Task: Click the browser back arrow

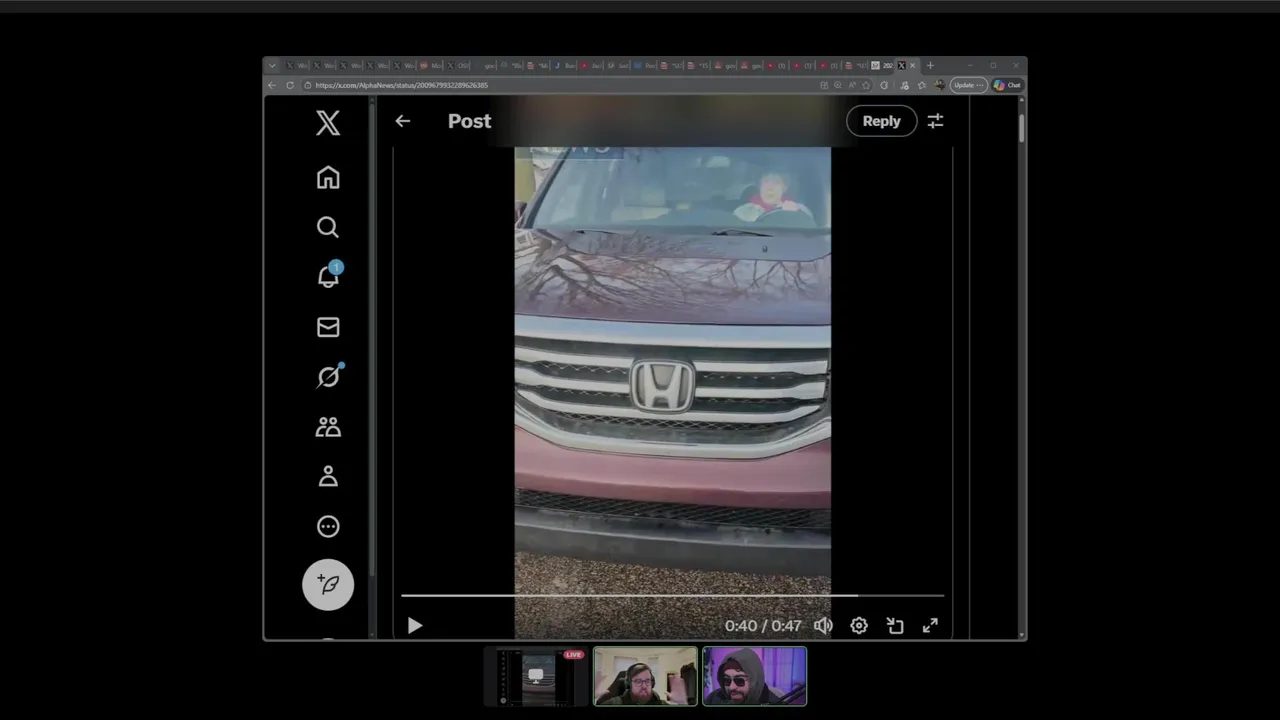Action: coord(272,85)
